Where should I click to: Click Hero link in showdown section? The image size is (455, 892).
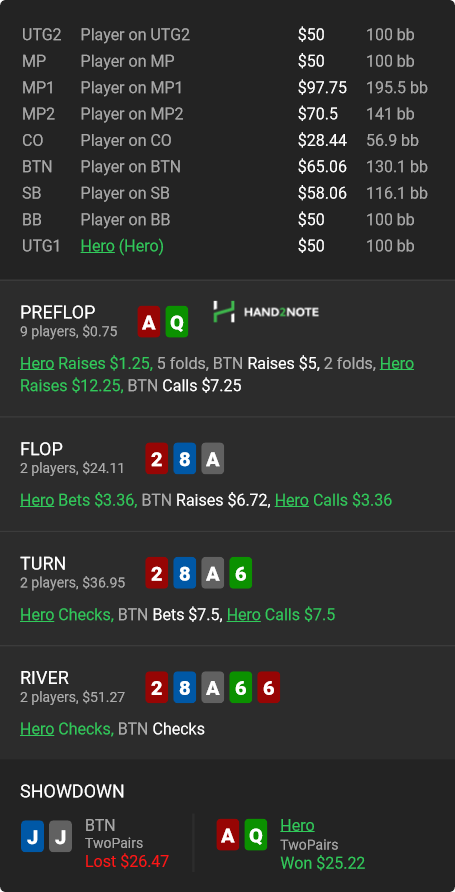297,825
